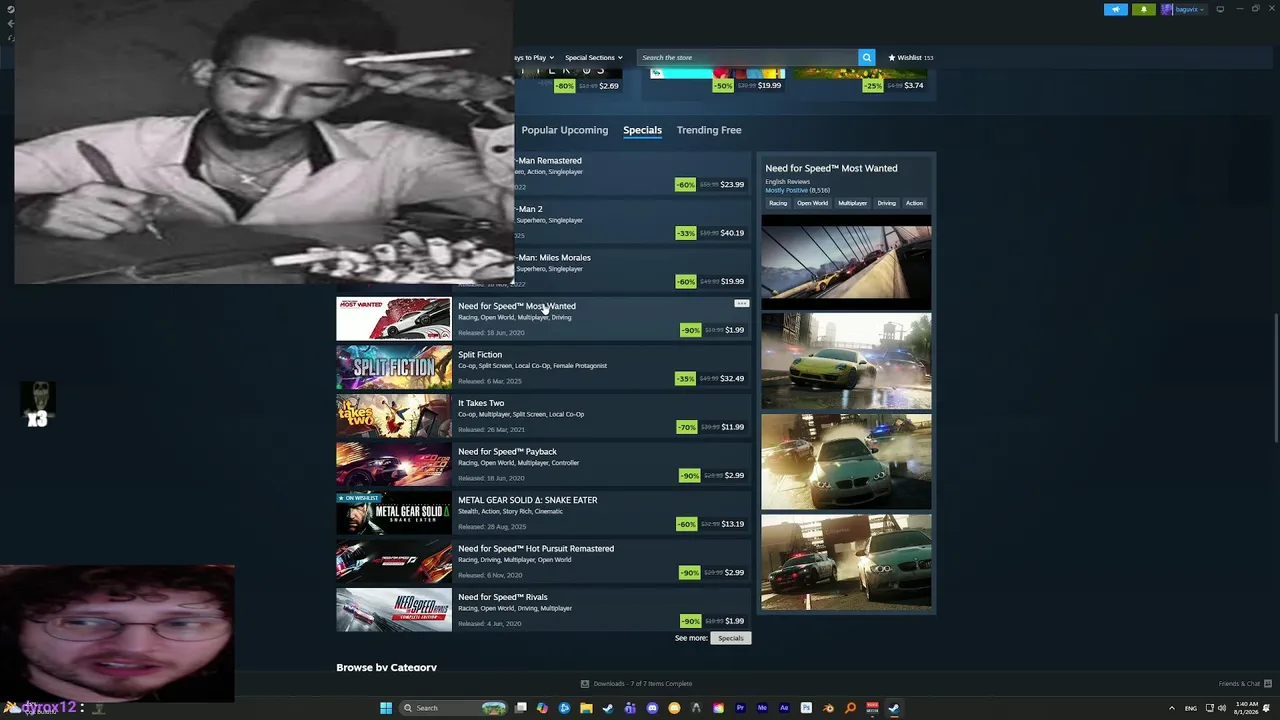Open the clock and date flyout
The height and width of the screenshot is (720, 1280).
pos(1246,708)
